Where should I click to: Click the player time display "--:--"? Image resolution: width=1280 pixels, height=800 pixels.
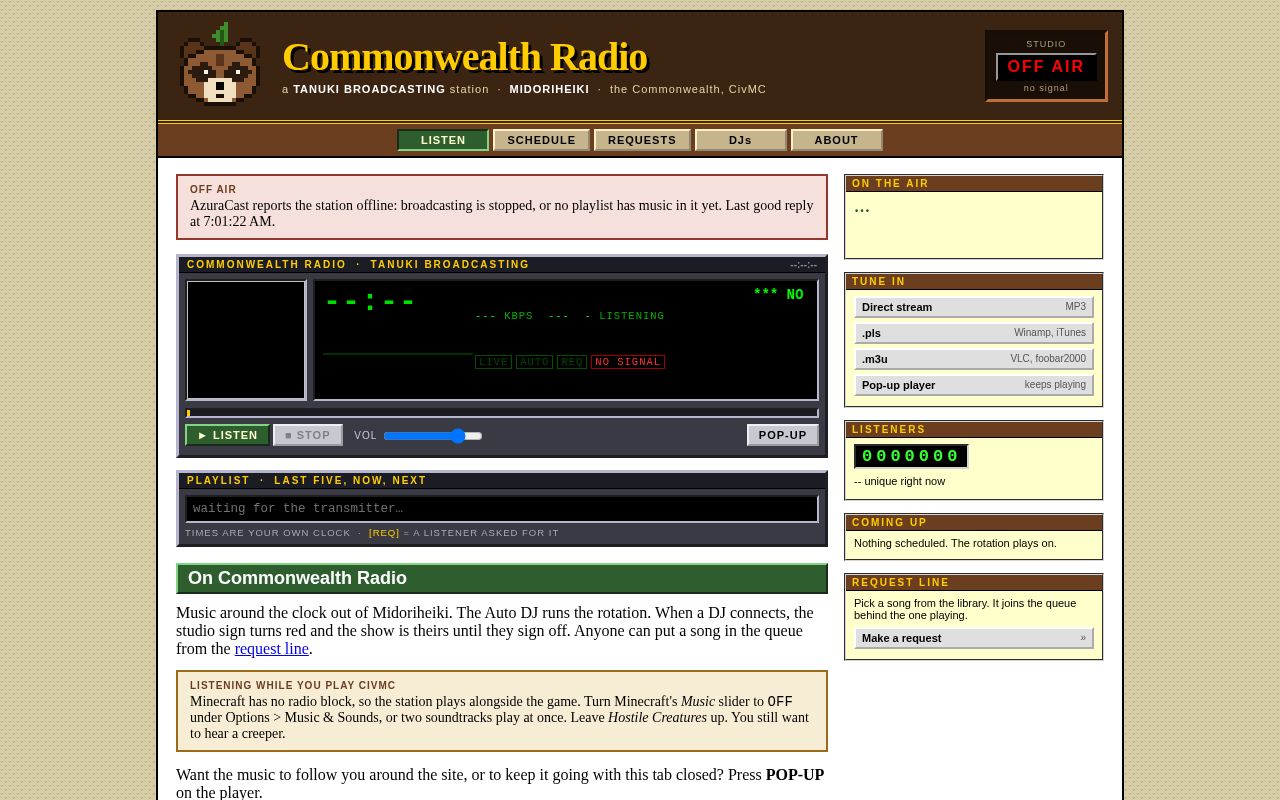[x=370, y=301]
